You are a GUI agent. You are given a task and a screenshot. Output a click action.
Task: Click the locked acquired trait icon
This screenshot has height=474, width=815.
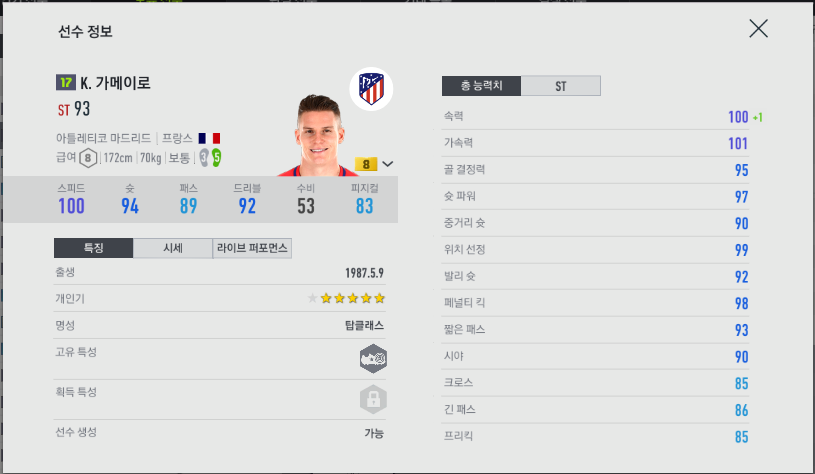pyautogui.click(x=373, y=399)
